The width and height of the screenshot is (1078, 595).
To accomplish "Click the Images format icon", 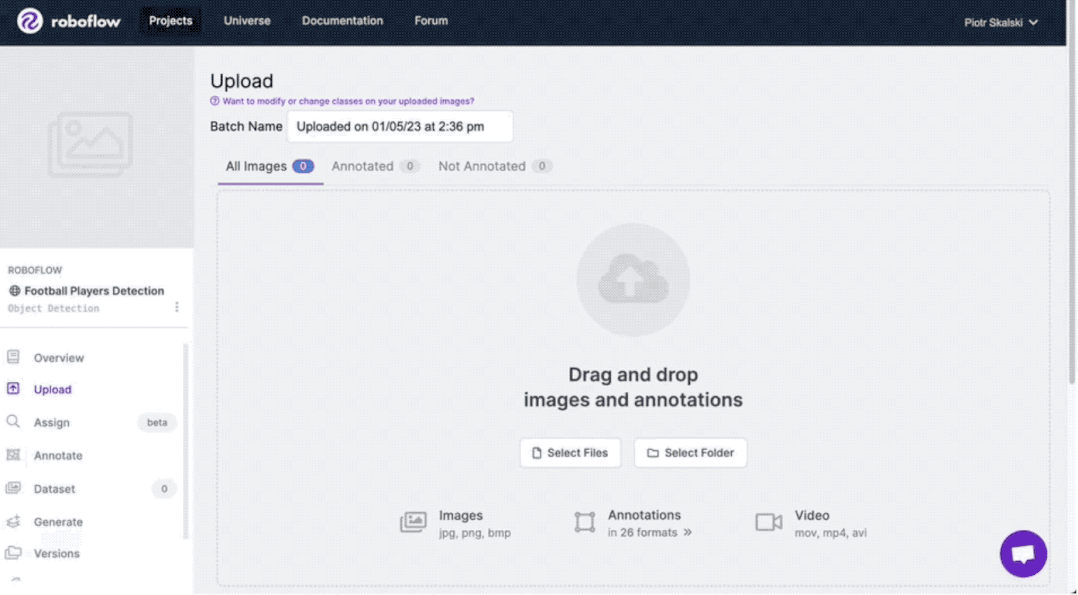I will (x=413, y=522).
